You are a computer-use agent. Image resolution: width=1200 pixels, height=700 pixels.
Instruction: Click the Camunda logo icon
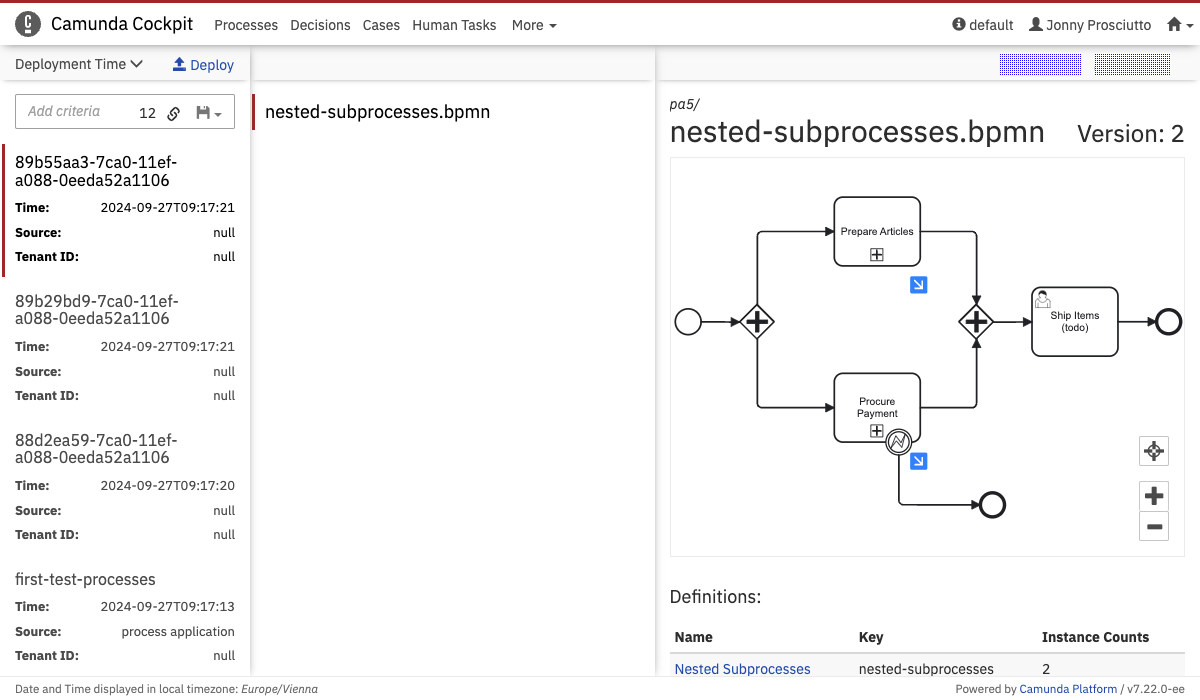29,24
